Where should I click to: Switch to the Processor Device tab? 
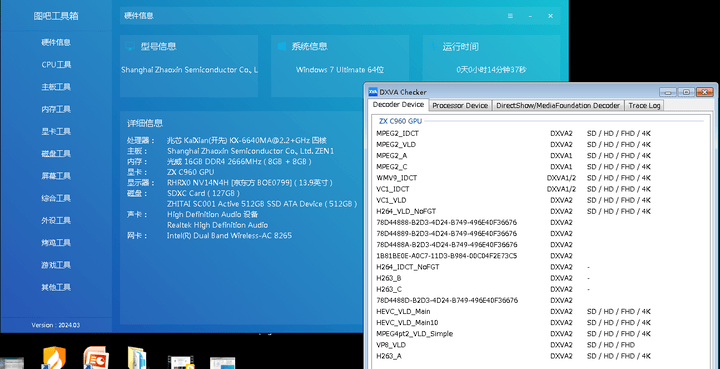(460, 106)
